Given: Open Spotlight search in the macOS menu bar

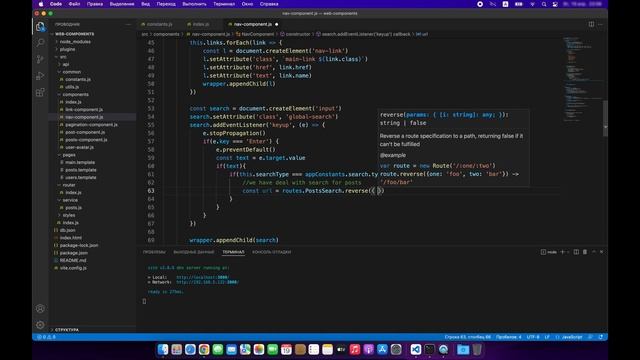Looking at the screenshot, I should pos(544,4).
